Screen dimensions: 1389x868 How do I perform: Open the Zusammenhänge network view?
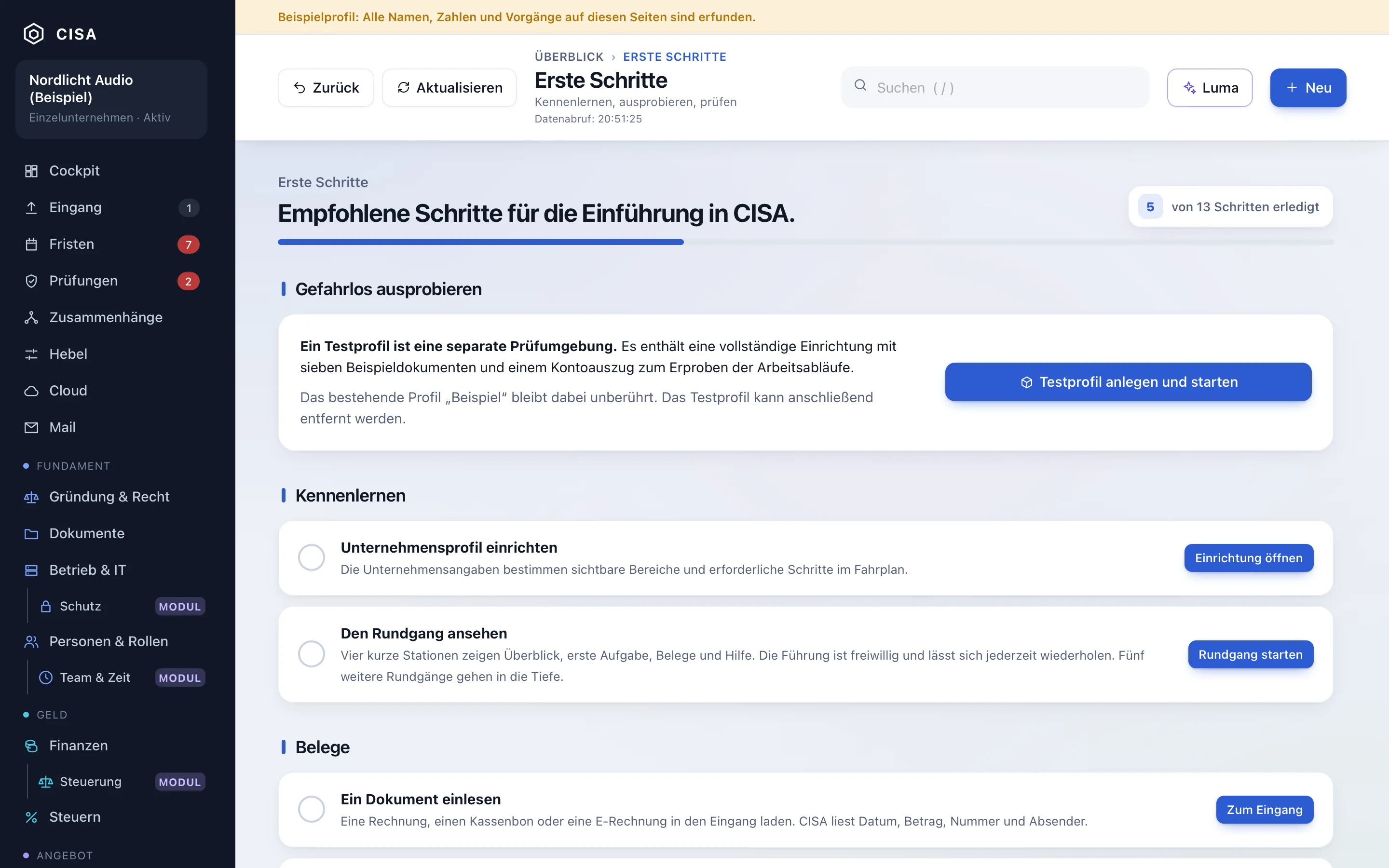111,317
